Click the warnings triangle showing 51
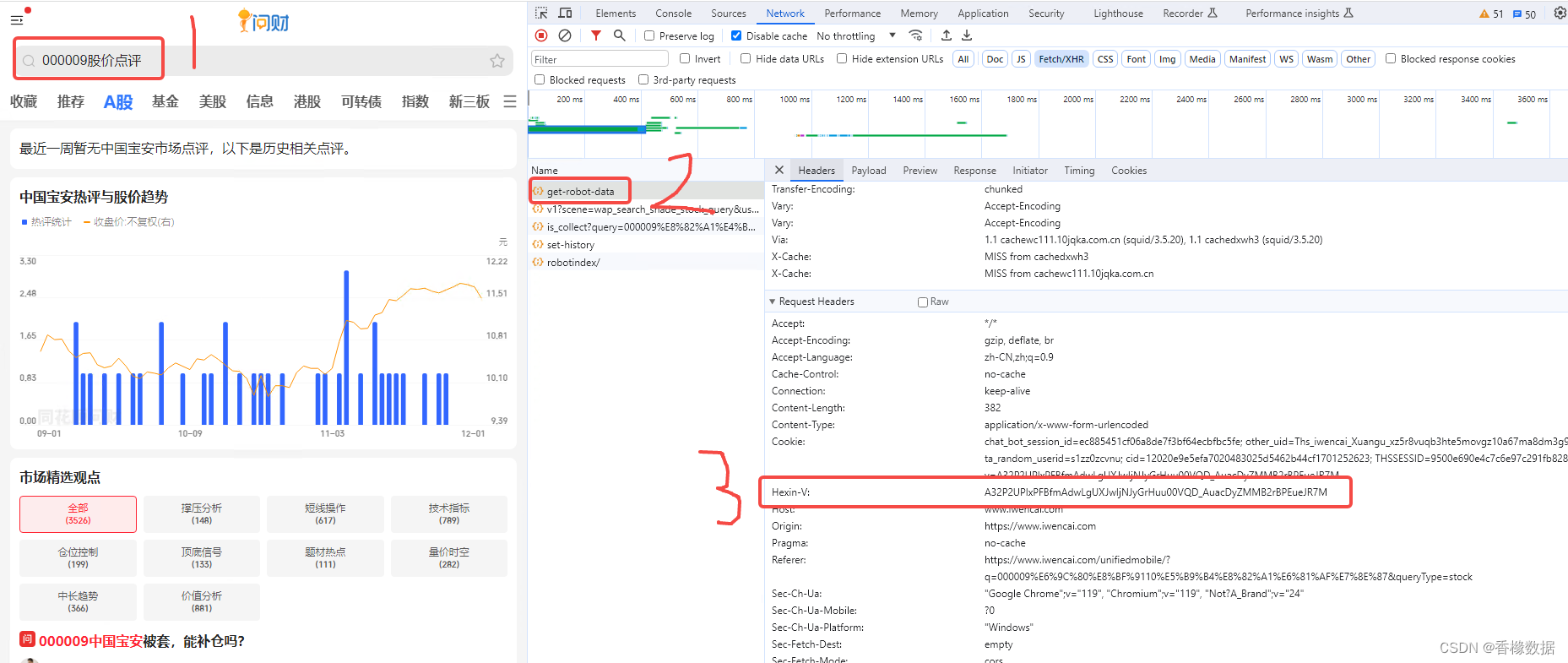Screen dimensions: 1568x663 pos(1491,14)
